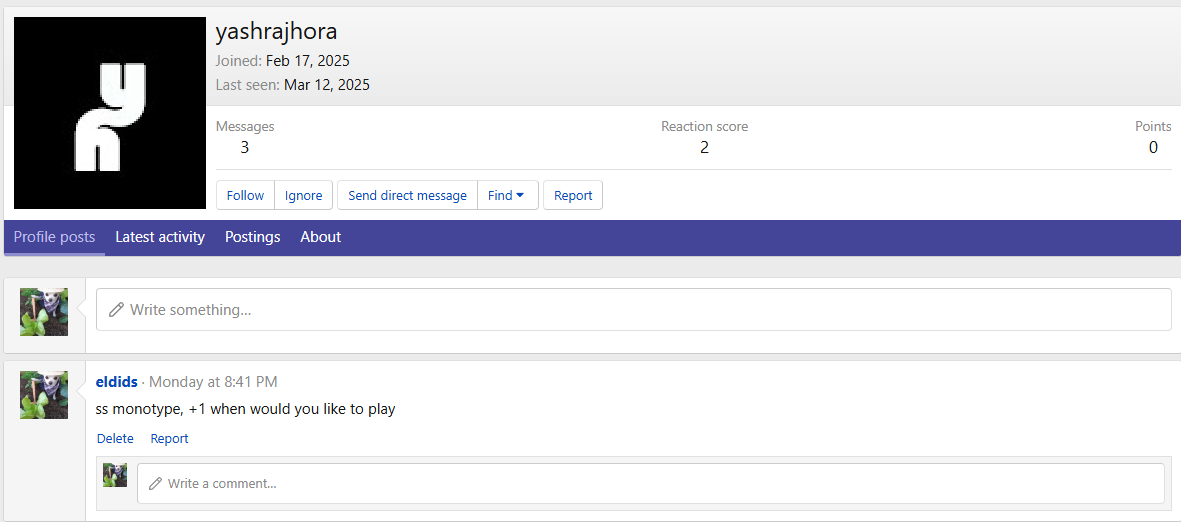The image size is (1181, 522).
Task: Click Last seen Mar 12, 2025
Action: [327, 85]
